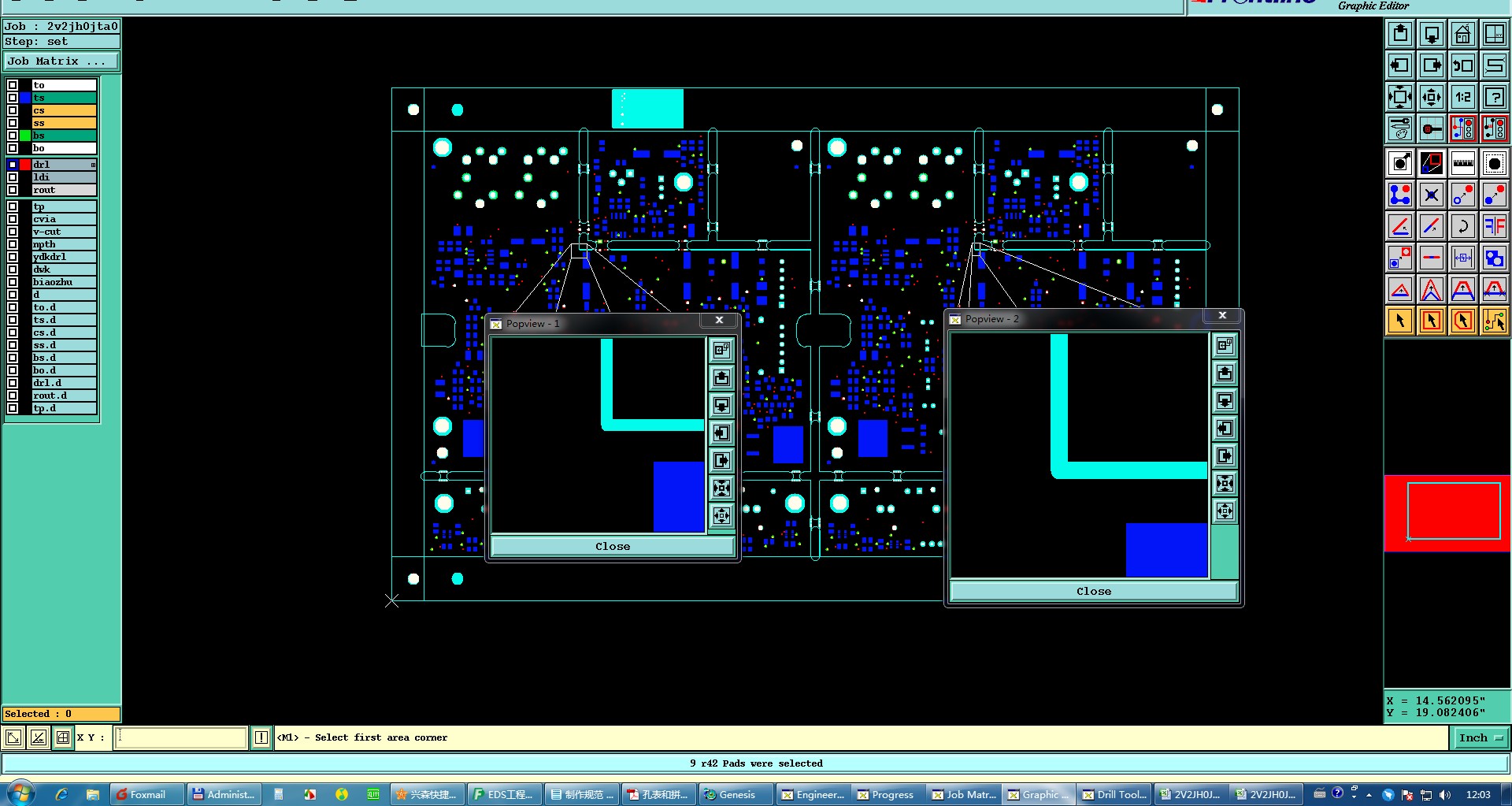Screen dimensions: 1512x806
Task: Switch to Drill Tool taskbar window
Action: click(x=1114, y=794)
